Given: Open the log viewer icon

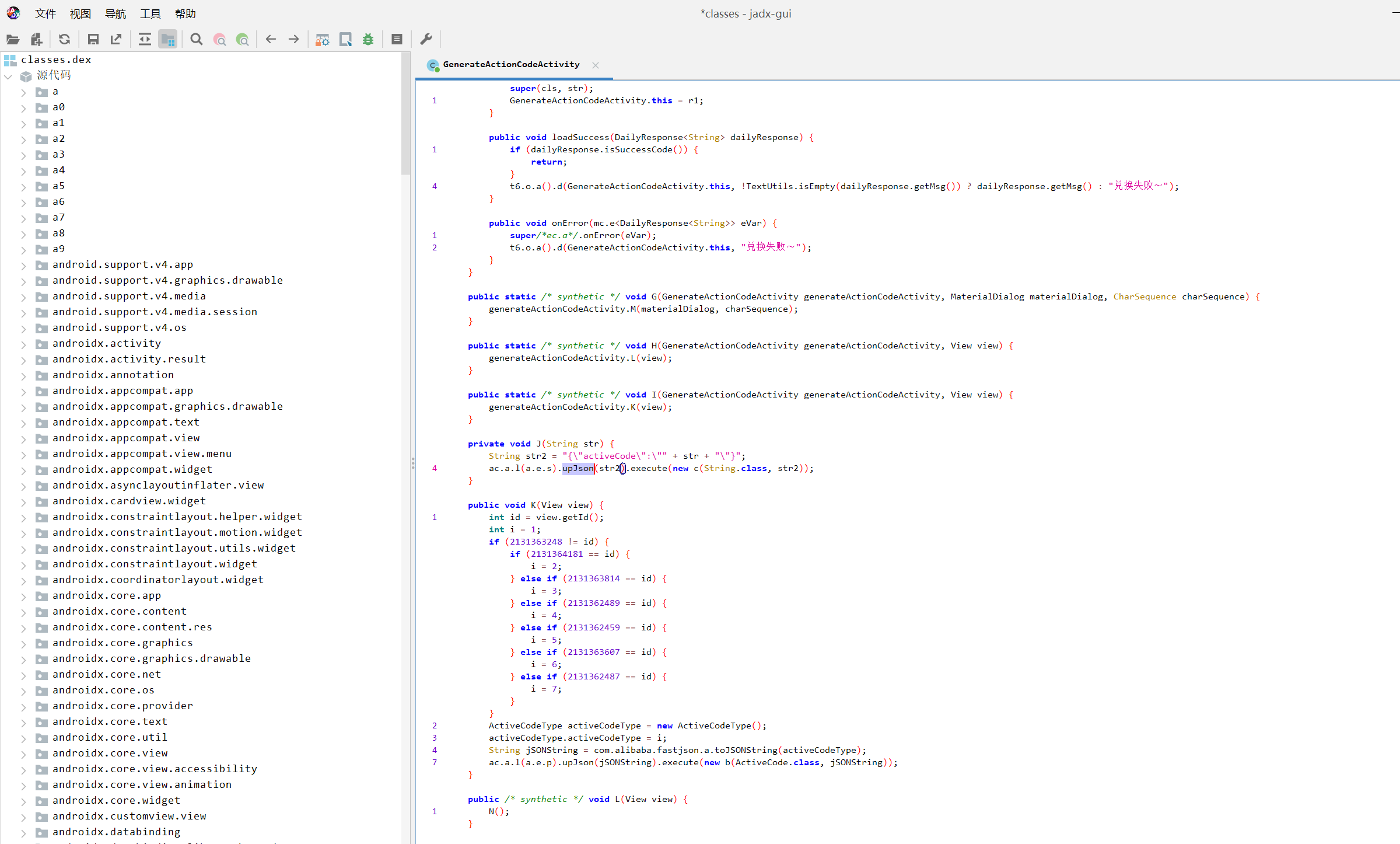Looking at the screenshot, I should click(397, 40).
